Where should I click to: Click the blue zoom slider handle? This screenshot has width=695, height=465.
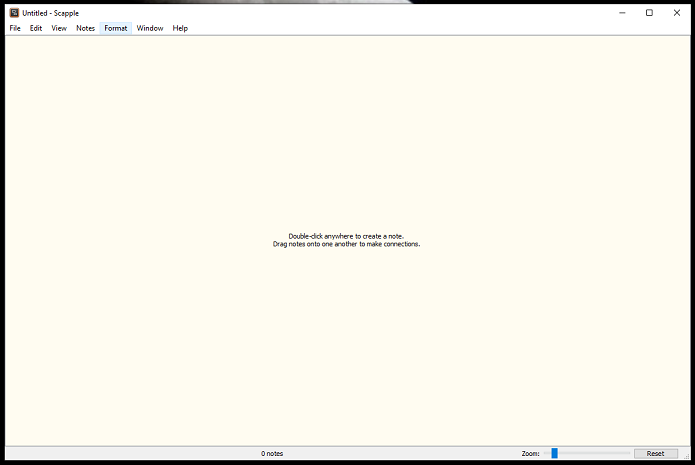point(554,453)
